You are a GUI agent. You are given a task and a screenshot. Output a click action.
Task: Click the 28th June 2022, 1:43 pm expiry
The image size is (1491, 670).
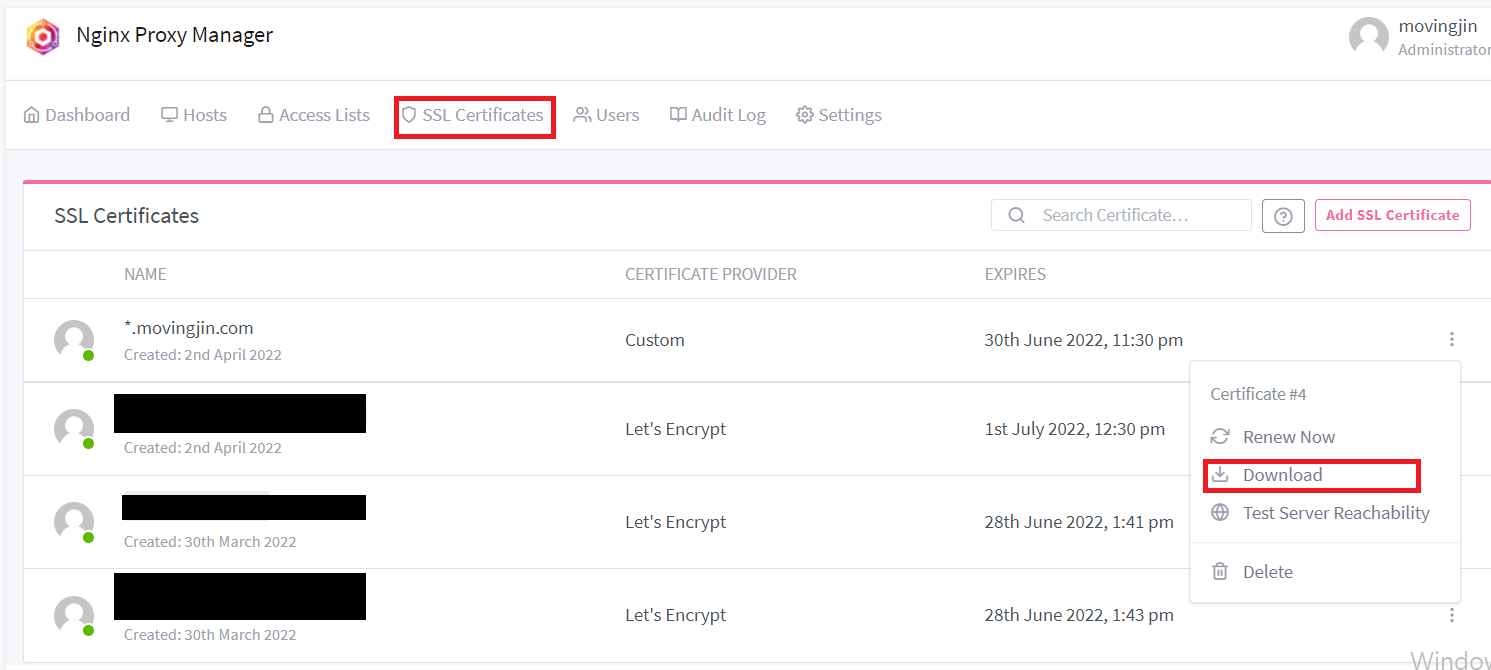1079,615
